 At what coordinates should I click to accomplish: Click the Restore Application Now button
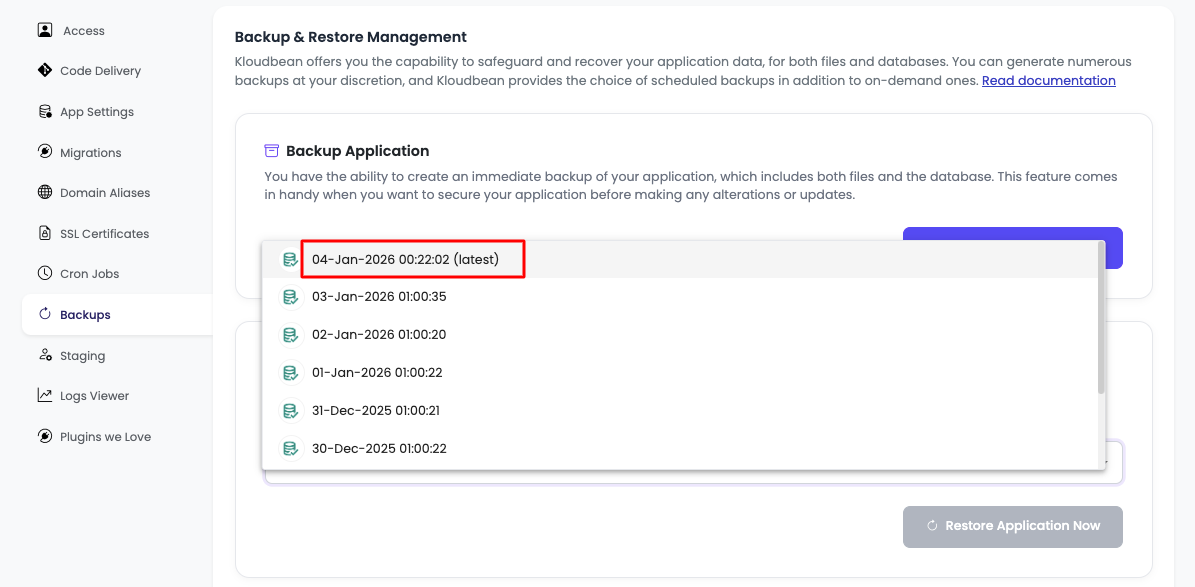tap(1012, 526)
